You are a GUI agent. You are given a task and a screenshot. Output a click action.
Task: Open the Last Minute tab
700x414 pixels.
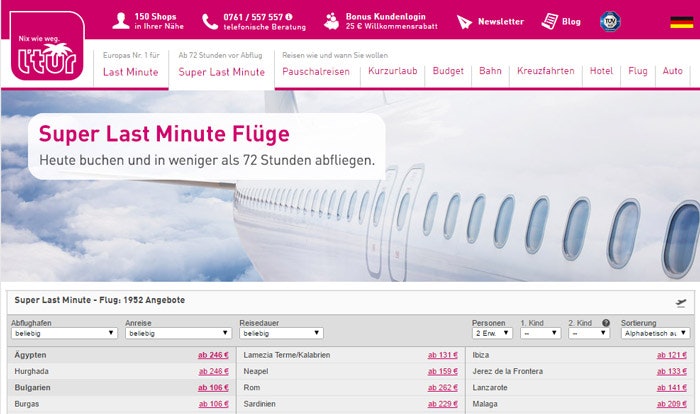[x=130, y=72]
